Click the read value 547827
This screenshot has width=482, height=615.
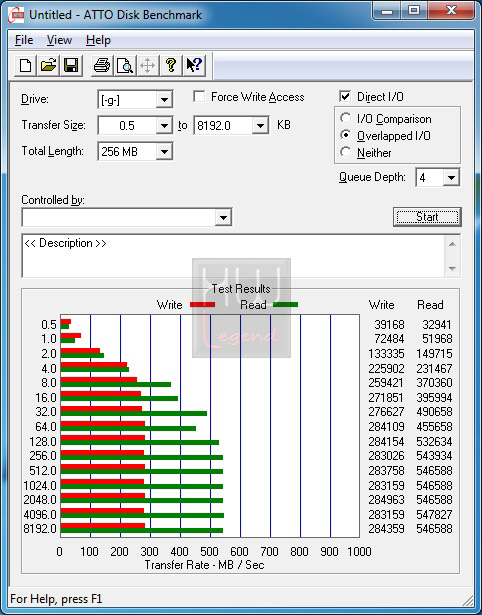(434, 514)
